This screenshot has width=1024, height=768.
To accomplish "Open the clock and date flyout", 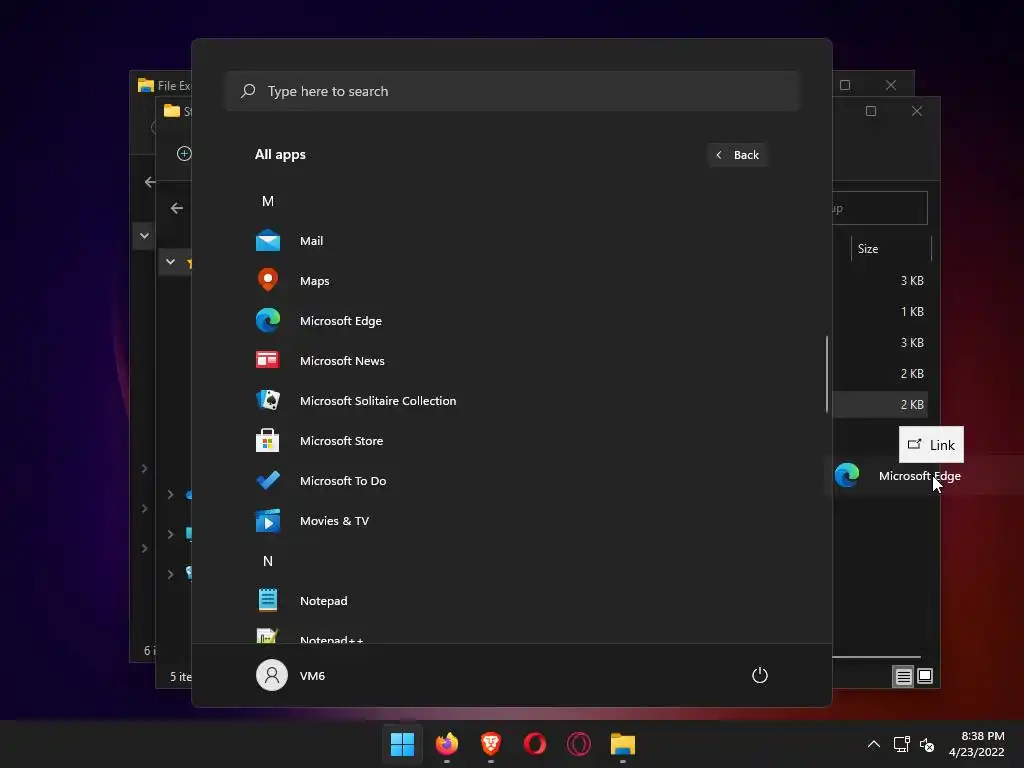I will point(976,744).
